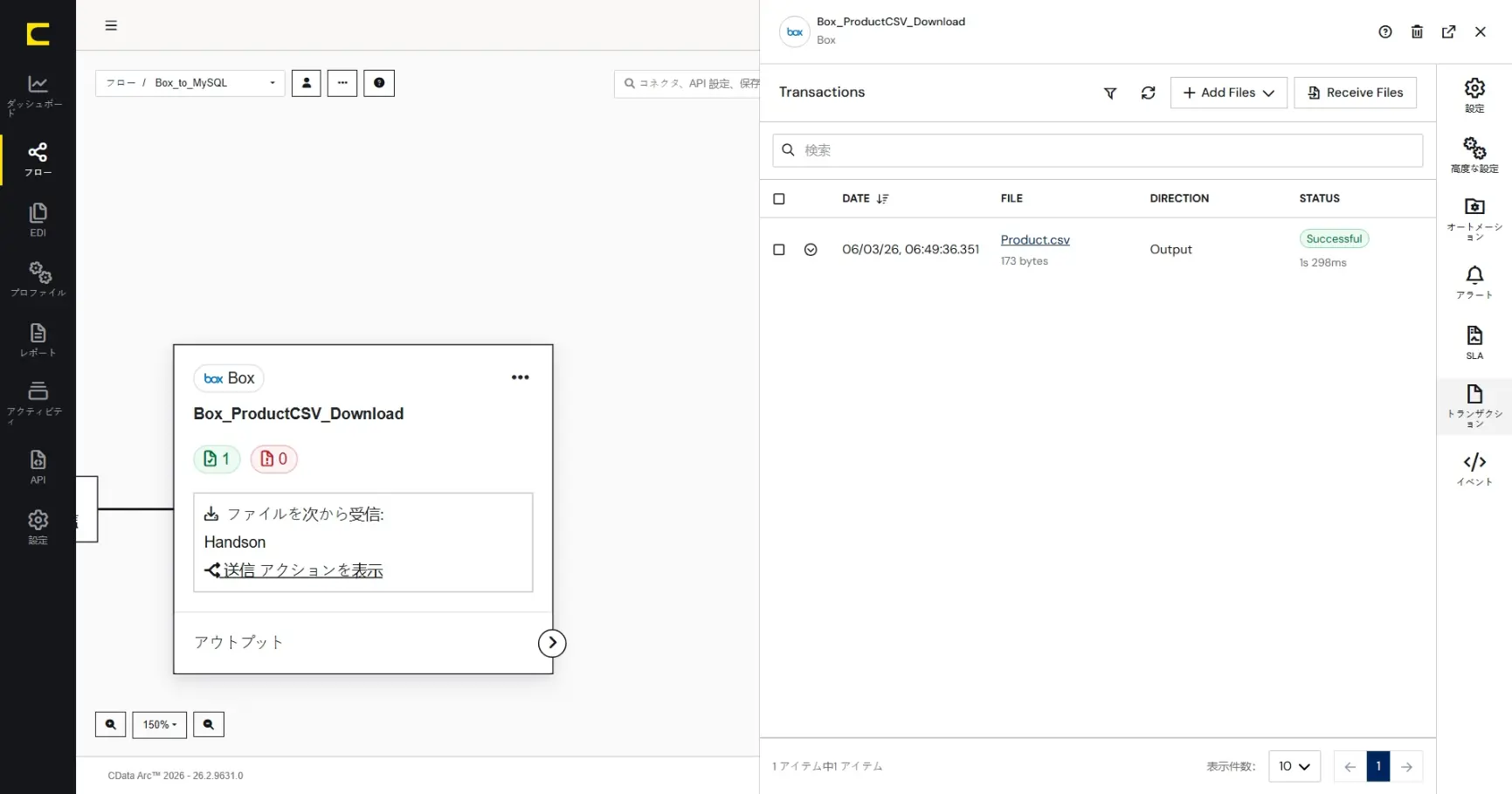Open the Automation tab
Viewport: 1512px width, 794px height.
pyautogui.click(x=1474, y=218)
